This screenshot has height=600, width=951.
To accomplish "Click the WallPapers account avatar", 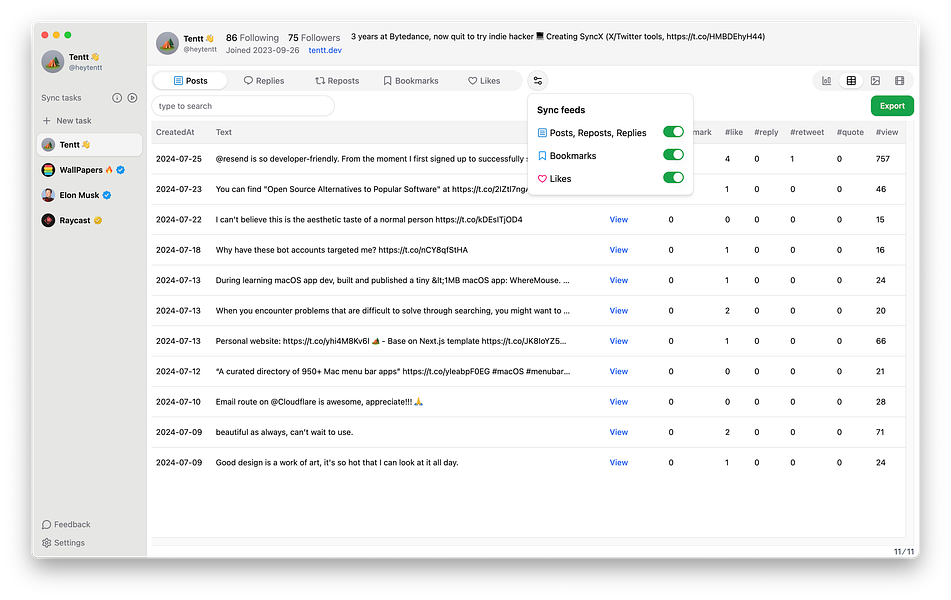I will click(48, 170).
